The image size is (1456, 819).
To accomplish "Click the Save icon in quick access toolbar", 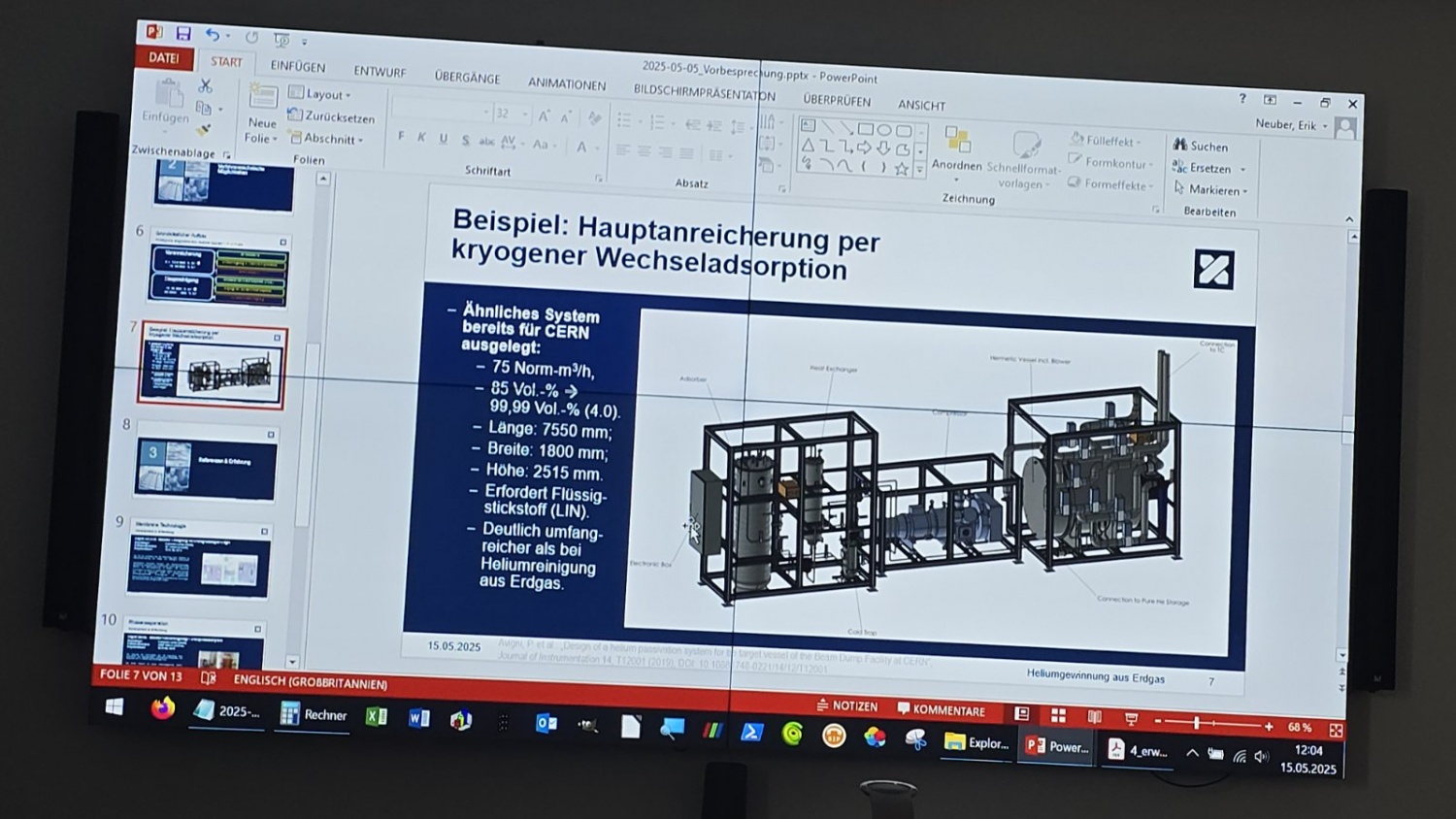I will (182, 34).
